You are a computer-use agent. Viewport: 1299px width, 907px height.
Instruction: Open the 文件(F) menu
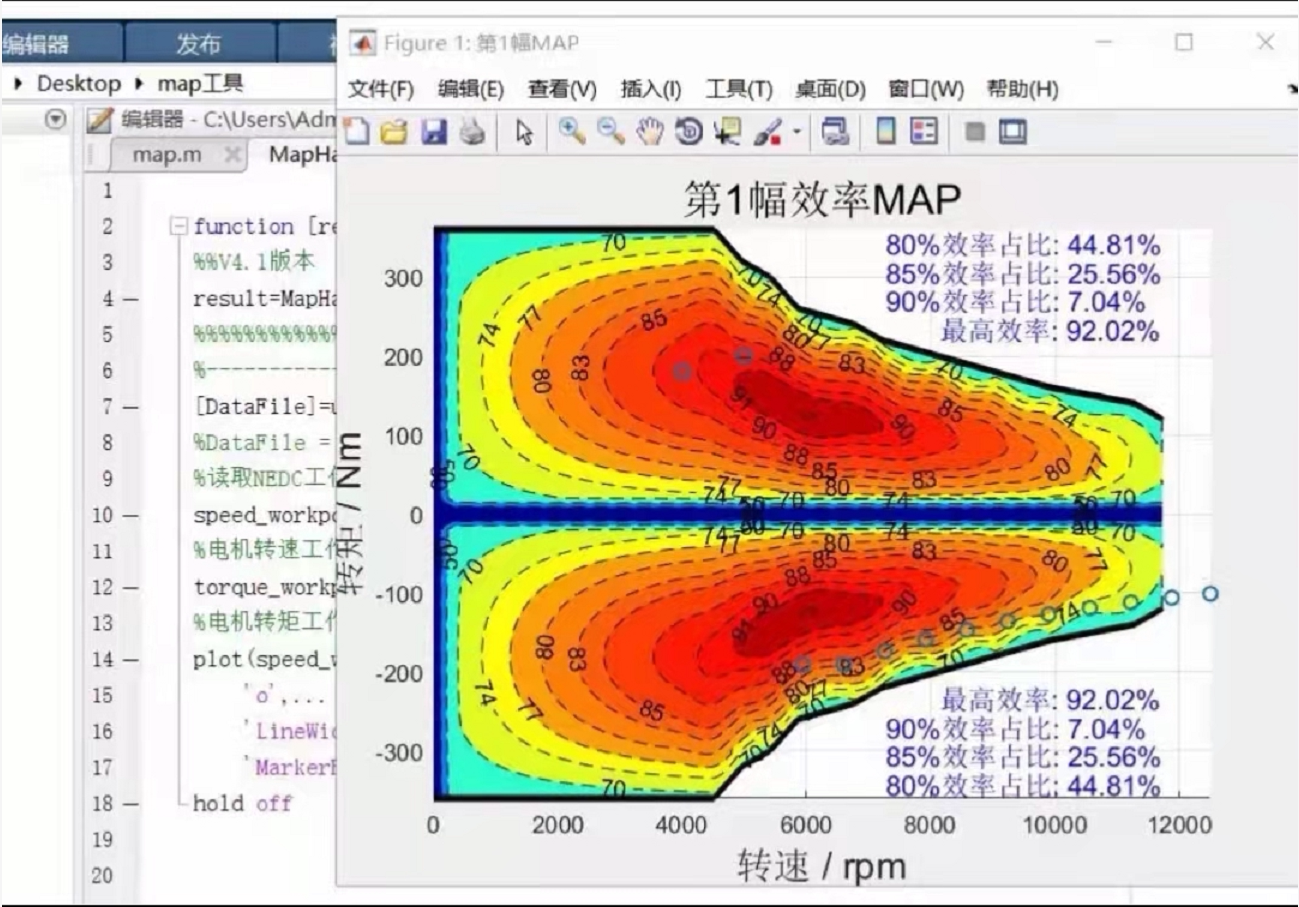tap(381, 90)
